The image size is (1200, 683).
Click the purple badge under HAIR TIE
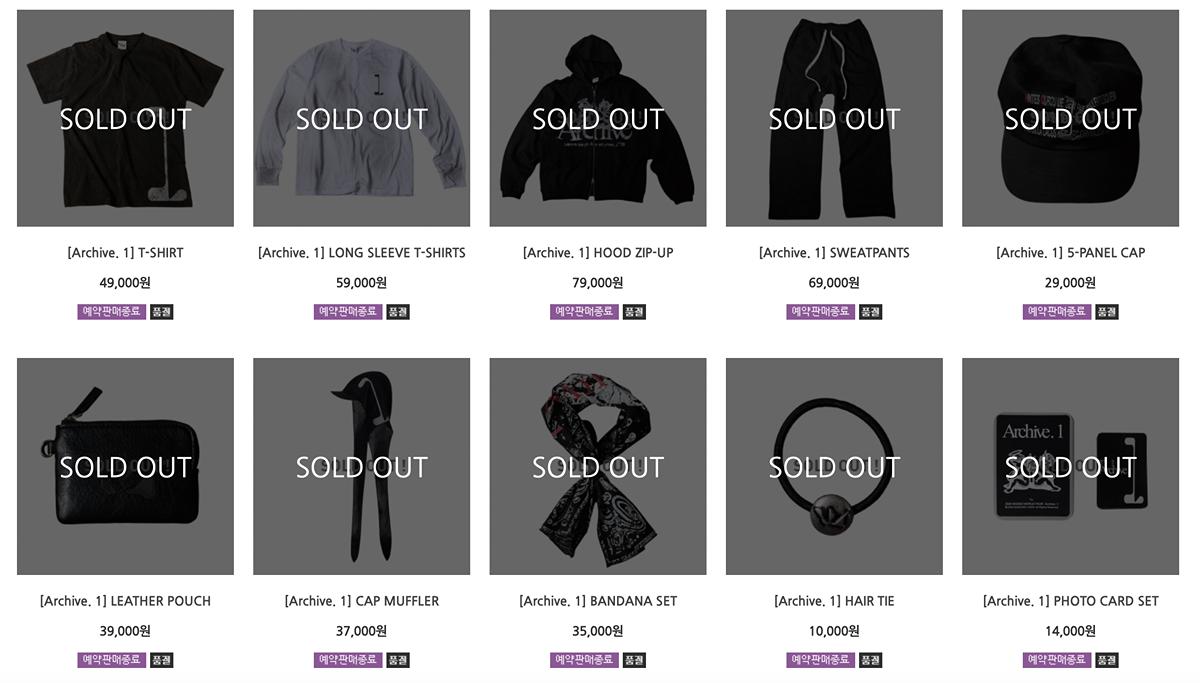[x=821, y=660]
